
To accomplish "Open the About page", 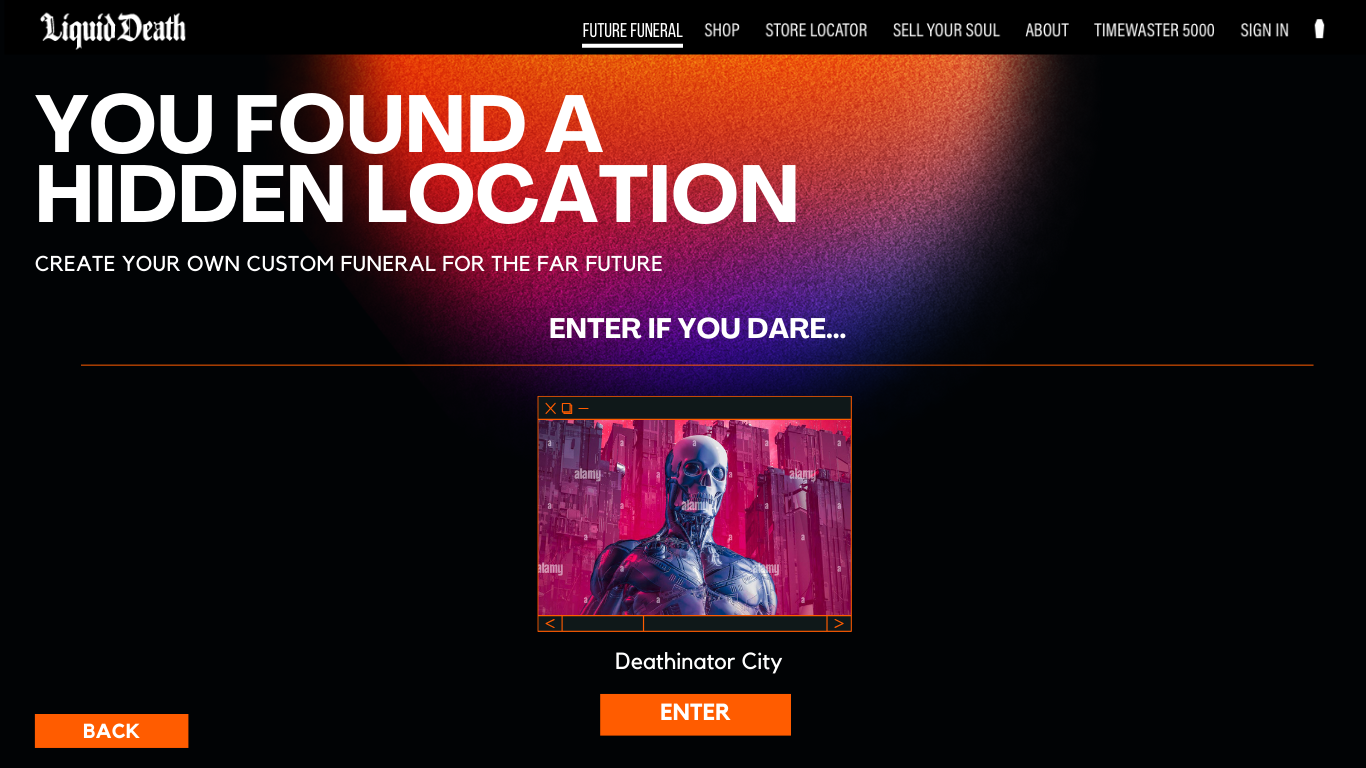I will 1047,30.
